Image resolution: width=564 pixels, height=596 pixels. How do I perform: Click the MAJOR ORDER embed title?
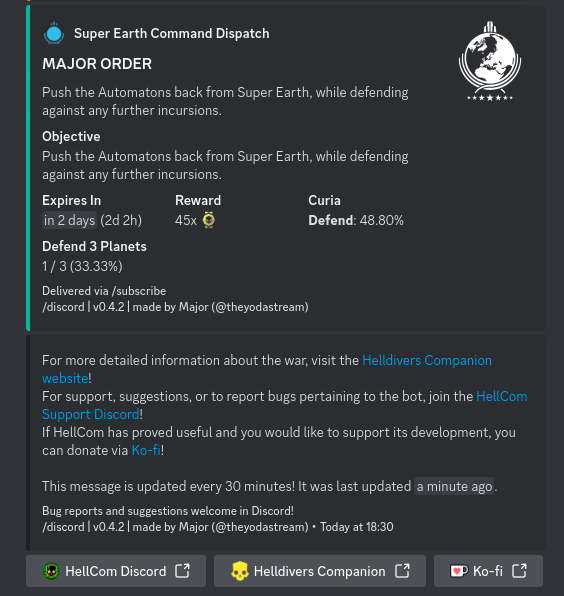(x=97, y=63)
